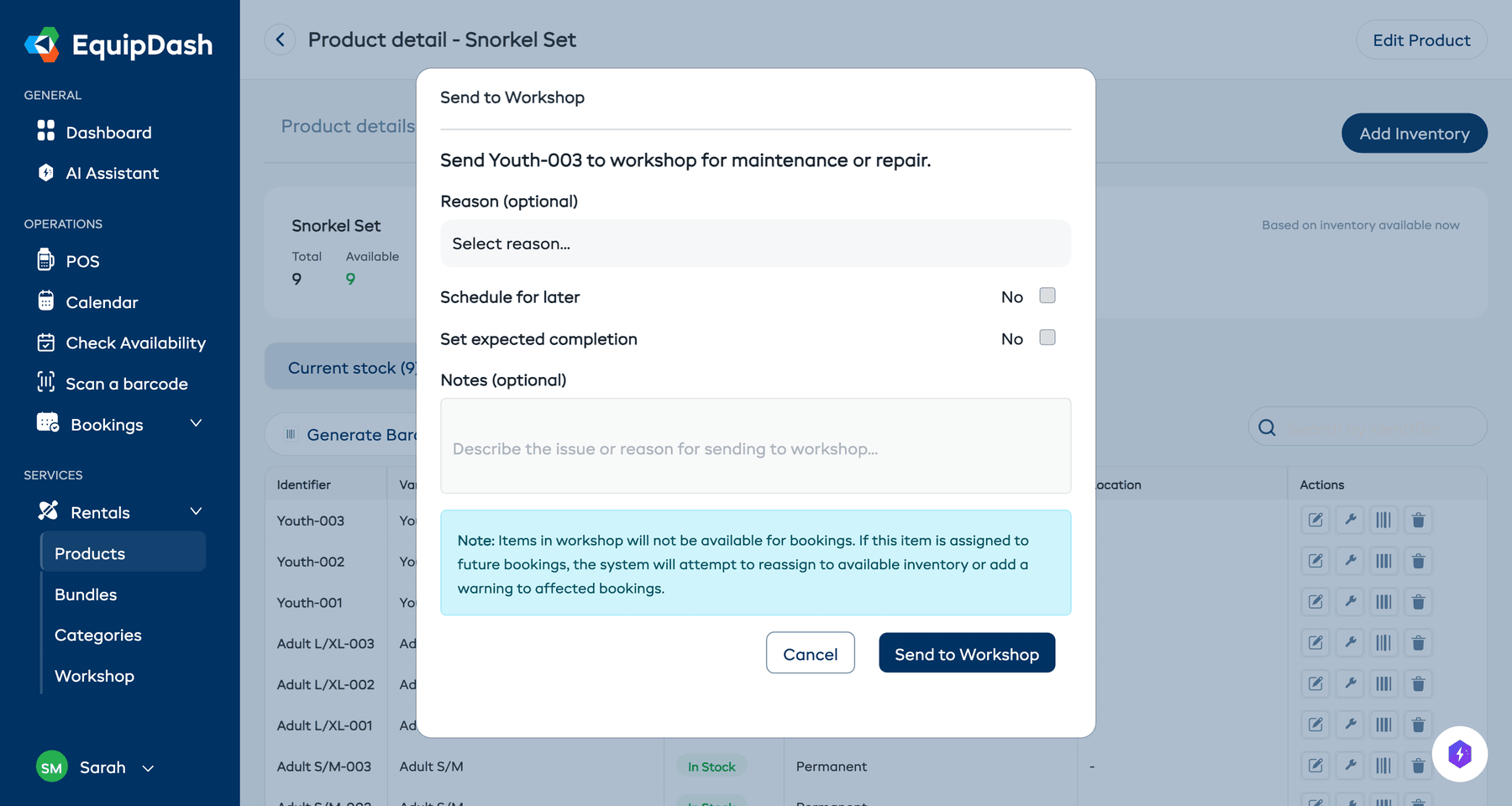This screenshot has width=1512, height=806.
Task: Open the POS section
Action: point(81,260)
